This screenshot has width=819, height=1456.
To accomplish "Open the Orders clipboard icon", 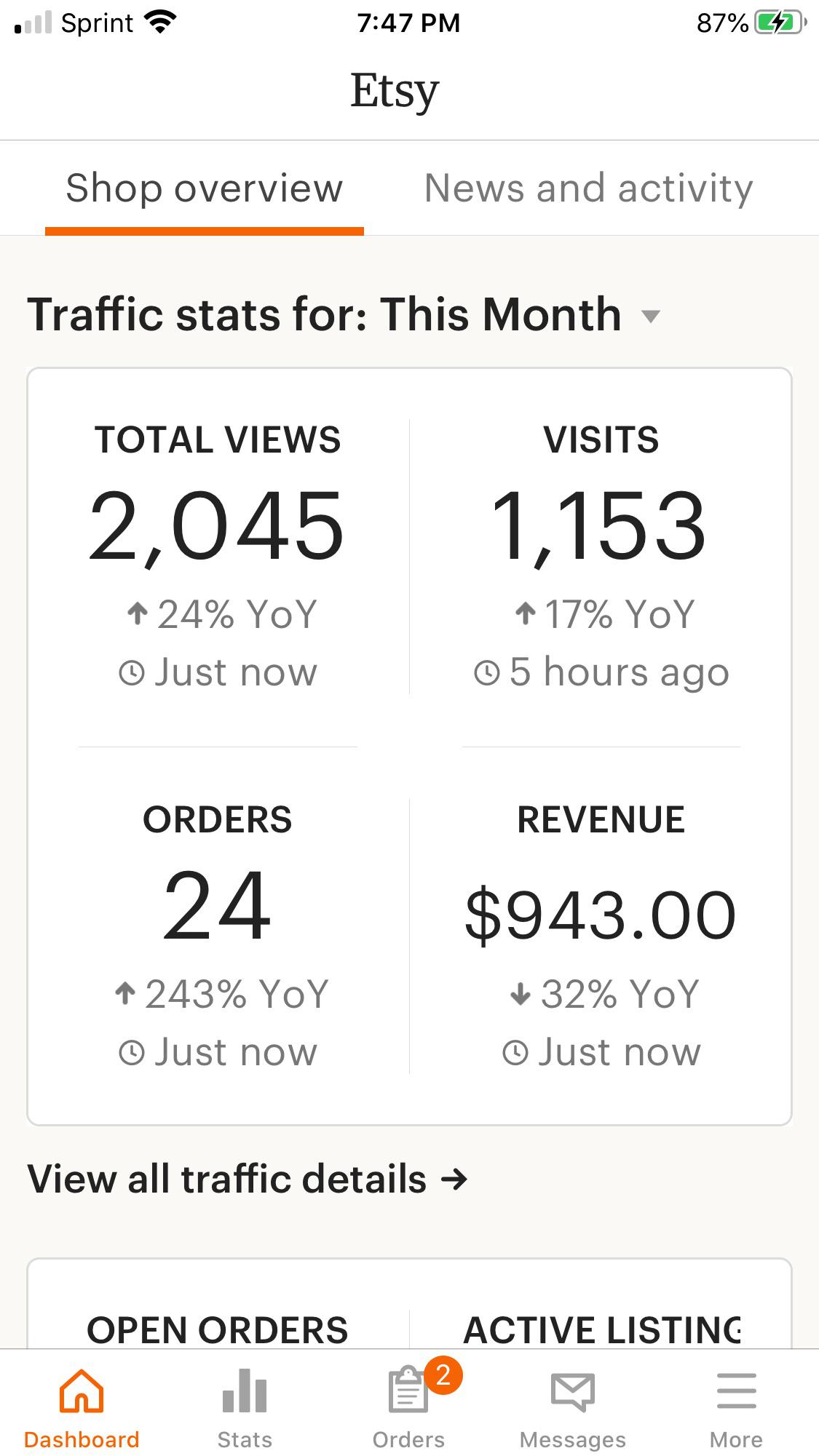I will tap(408, 1391).
